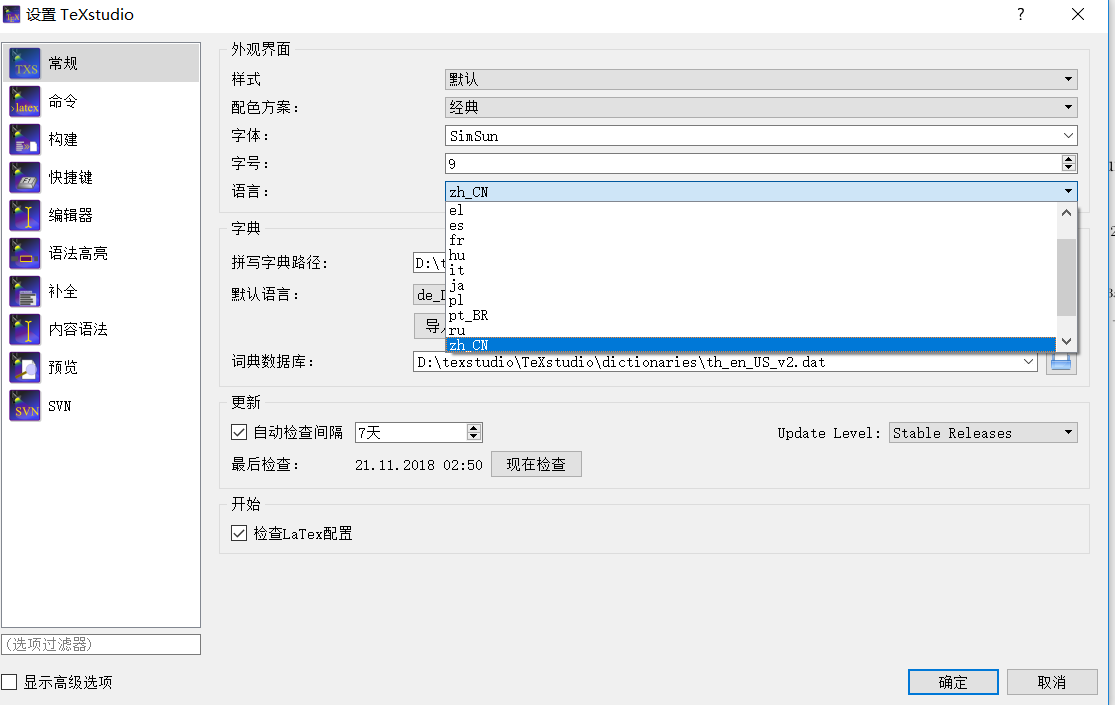1115x705 pixels.
Task: Click language list scrollbar up arrow
Action: click(x=1066, y=213)
